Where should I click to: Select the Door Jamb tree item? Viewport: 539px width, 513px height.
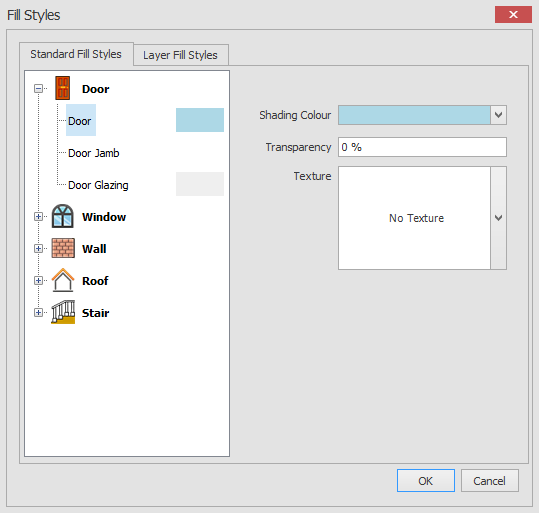click(x=94, y=153)
